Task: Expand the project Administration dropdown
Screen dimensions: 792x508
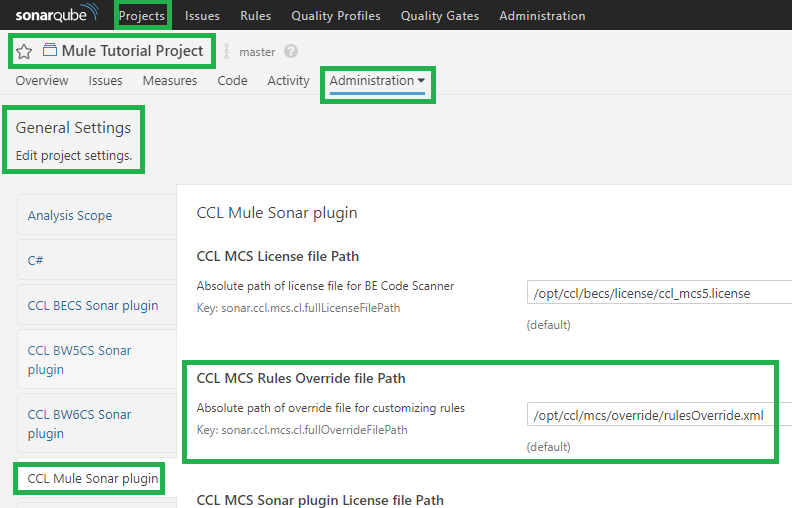Action: pyautogui.click(x=377, y=81)
